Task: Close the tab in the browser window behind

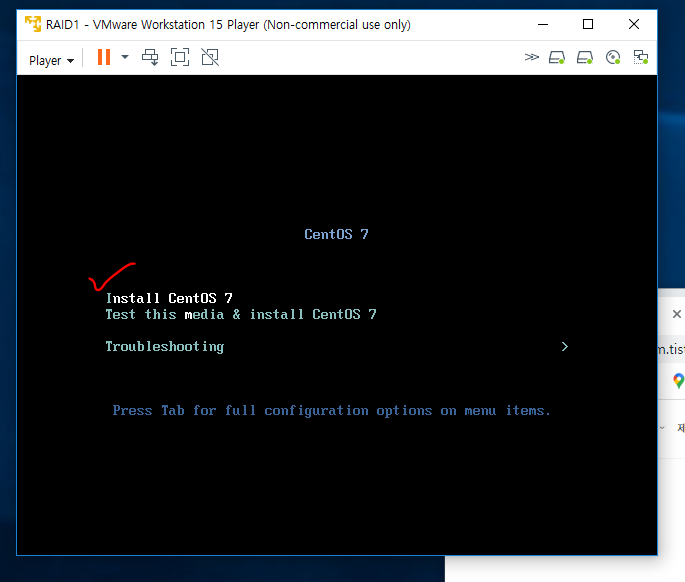Action: click(x=677, y=314)
